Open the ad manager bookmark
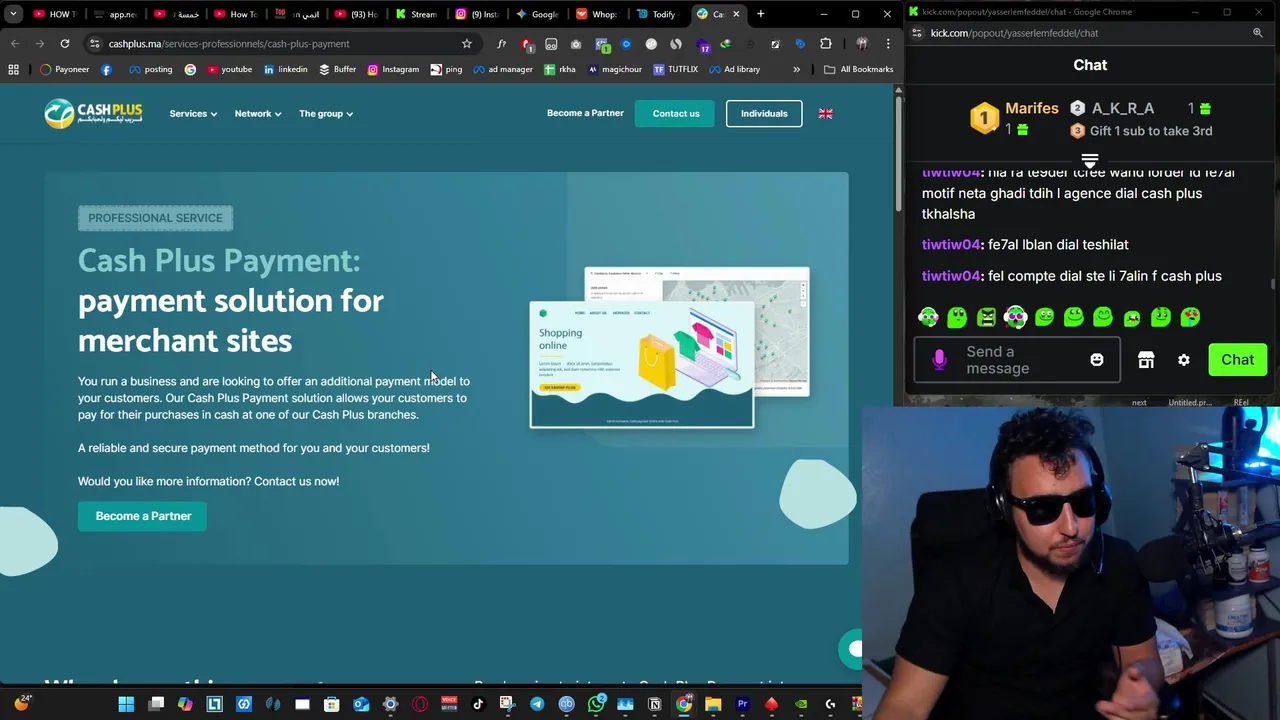Viewport: 1280px width, 720px height. coord(503,70)
